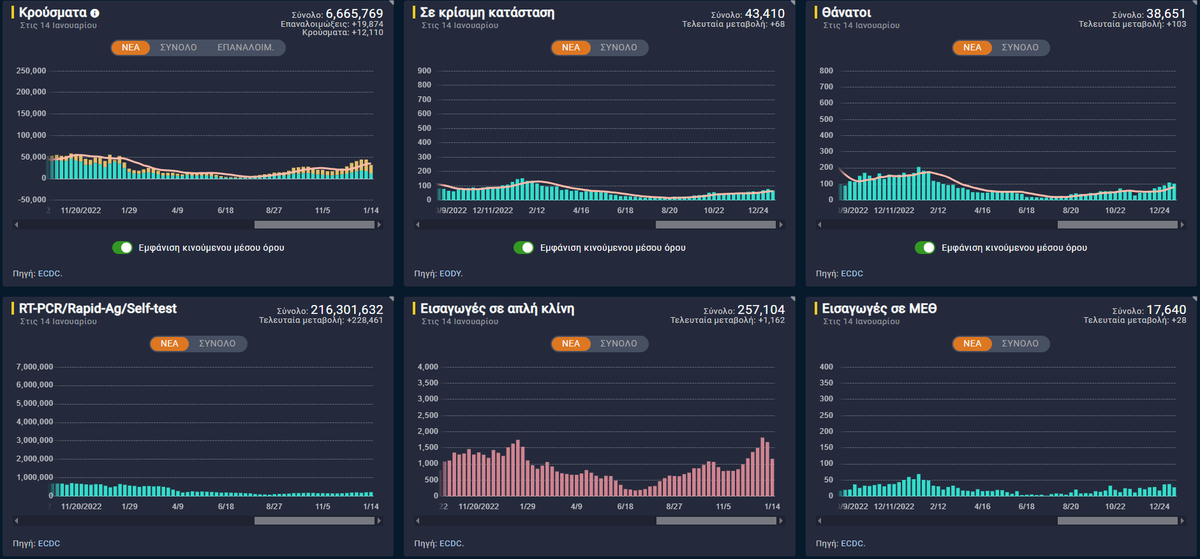
Task: Click right scroll arrow in Εισαγωγές σε απλή κλίνη chart
Action: pyautogui.click(x=779, y=521)
